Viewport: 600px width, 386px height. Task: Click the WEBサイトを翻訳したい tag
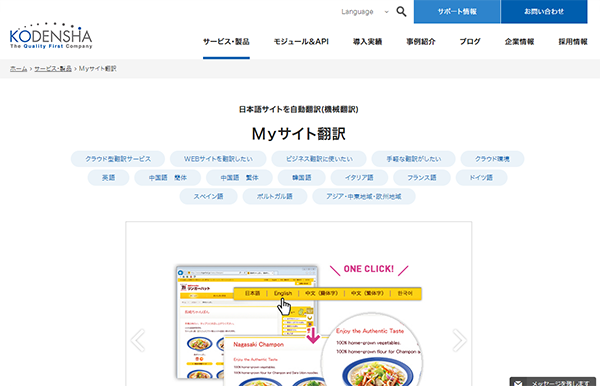(218, 159)
